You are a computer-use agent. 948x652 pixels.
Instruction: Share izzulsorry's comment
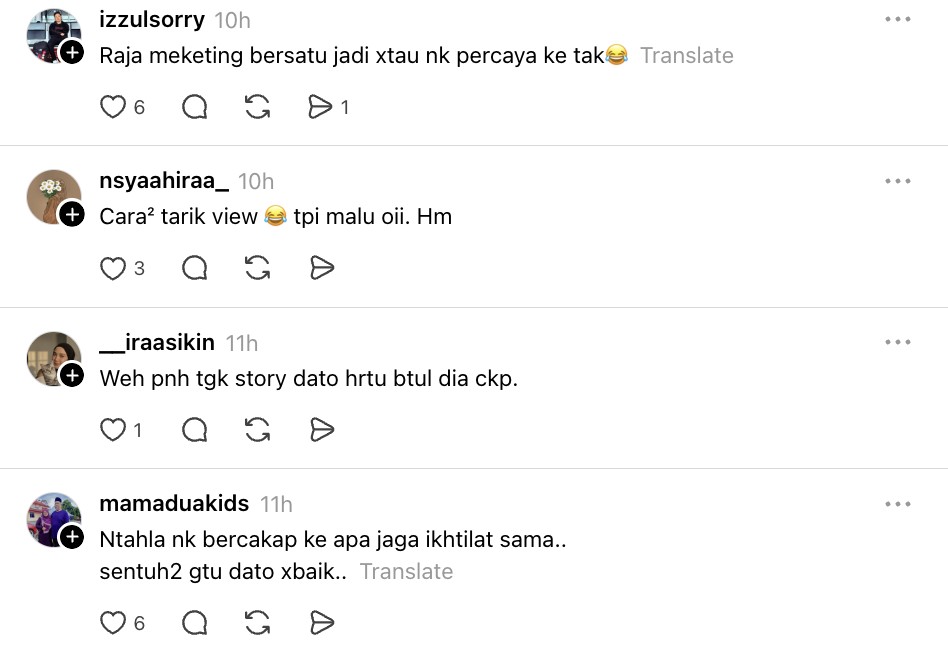pyautogui.click(x=320, y=107)
